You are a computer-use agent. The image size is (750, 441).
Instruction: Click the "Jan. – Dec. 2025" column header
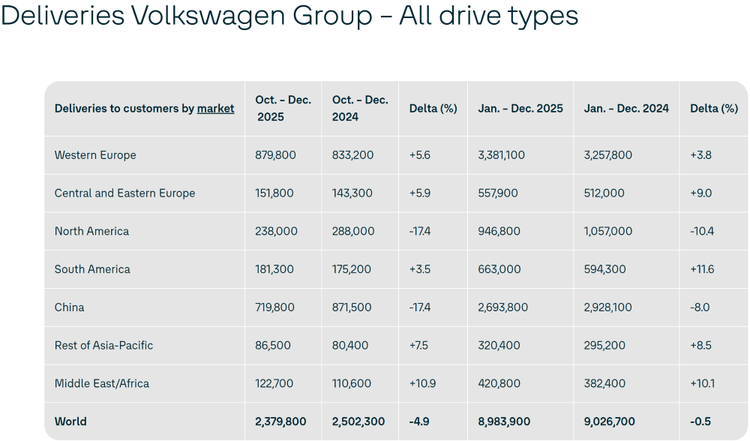pos(518,108)
